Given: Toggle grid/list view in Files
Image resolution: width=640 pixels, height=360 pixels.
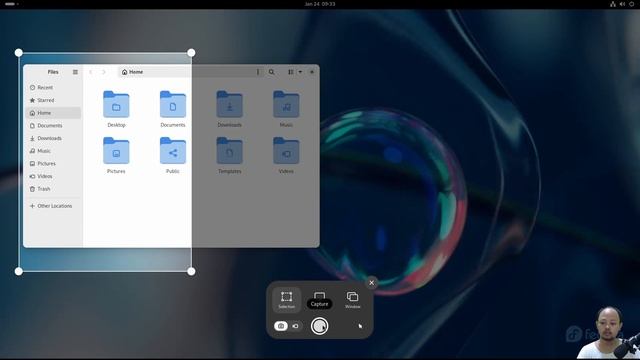Looking at the screenshot, I should click(291, 72).
